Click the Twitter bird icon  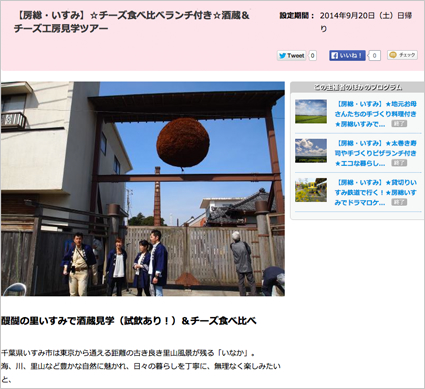click(283, 56)
